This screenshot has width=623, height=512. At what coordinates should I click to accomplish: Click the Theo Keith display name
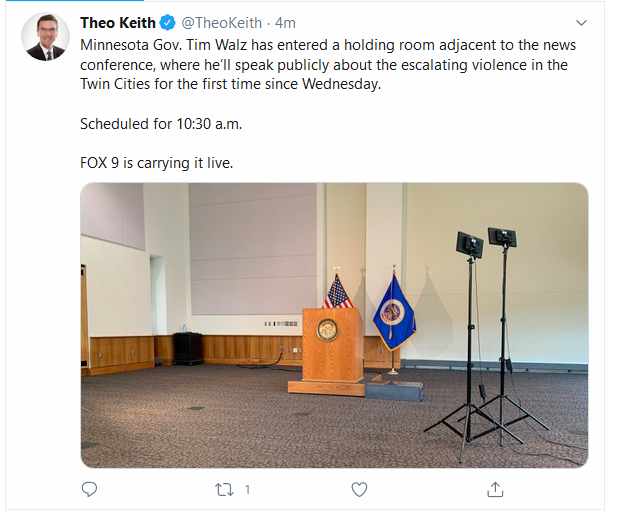point(117,23)
